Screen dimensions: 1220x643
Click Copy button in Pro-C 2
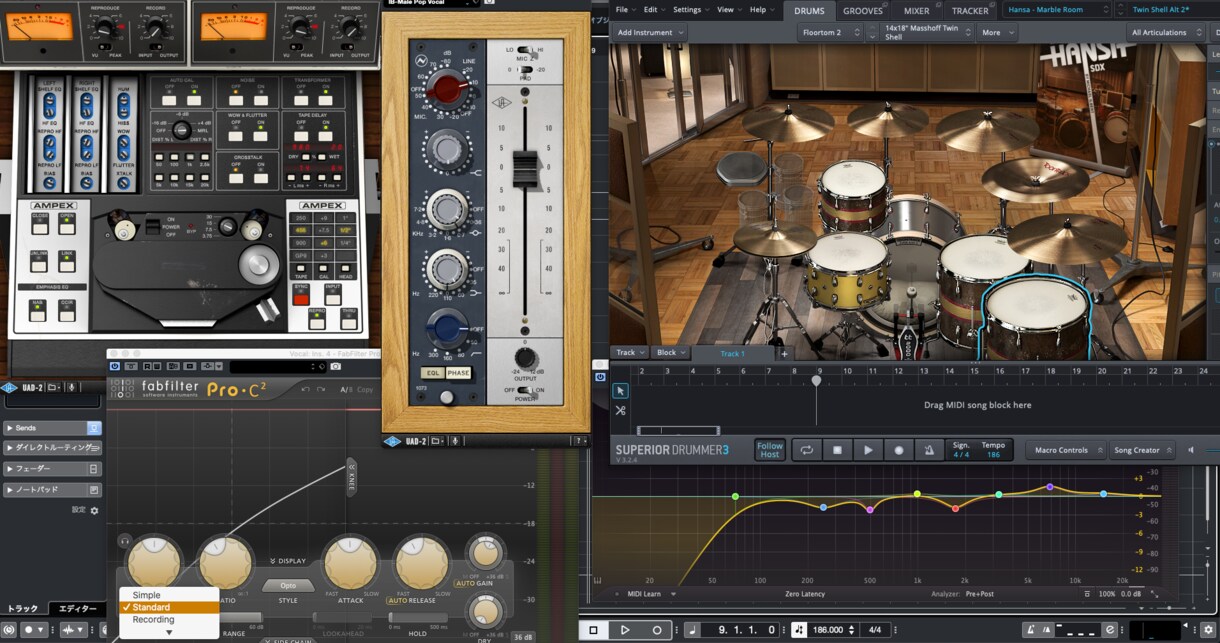coord(365,389)
